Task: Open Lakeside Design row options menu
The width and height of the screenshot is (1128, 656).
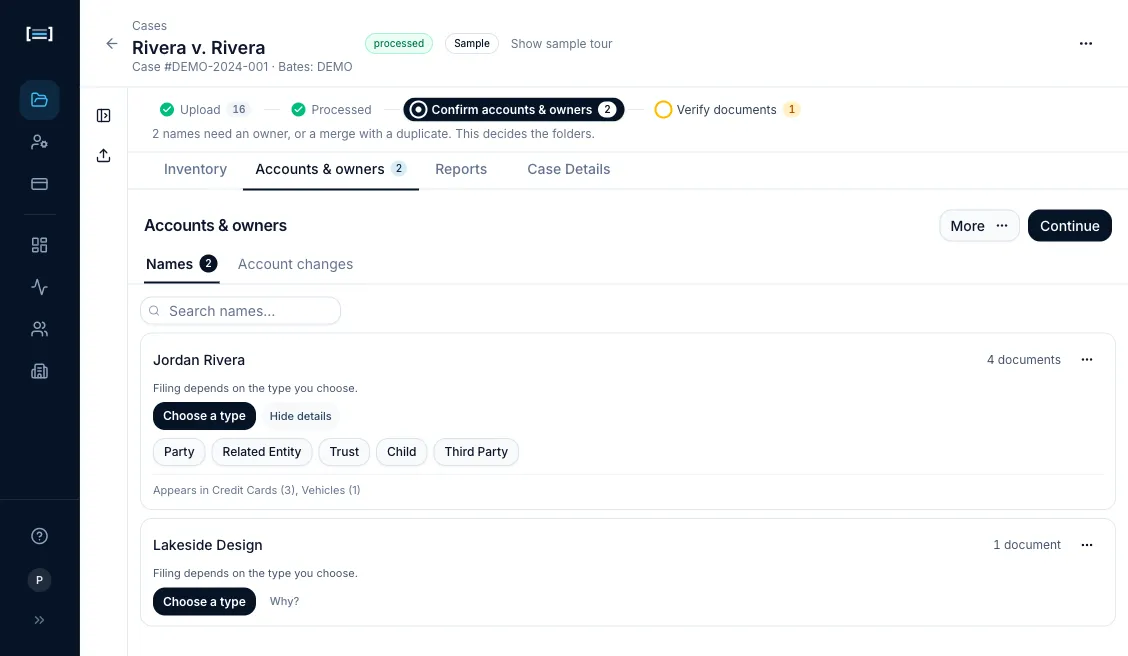Action: click(x=1086, y=545)
